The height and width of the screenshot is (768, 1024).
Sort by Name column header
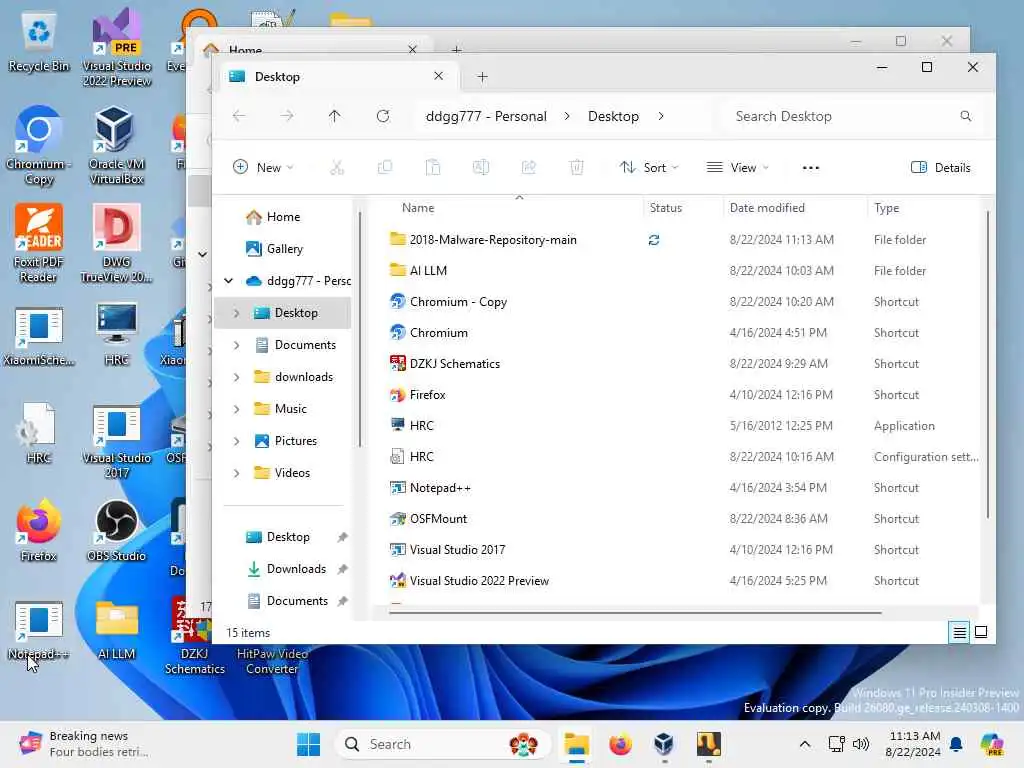pos(418,208)
